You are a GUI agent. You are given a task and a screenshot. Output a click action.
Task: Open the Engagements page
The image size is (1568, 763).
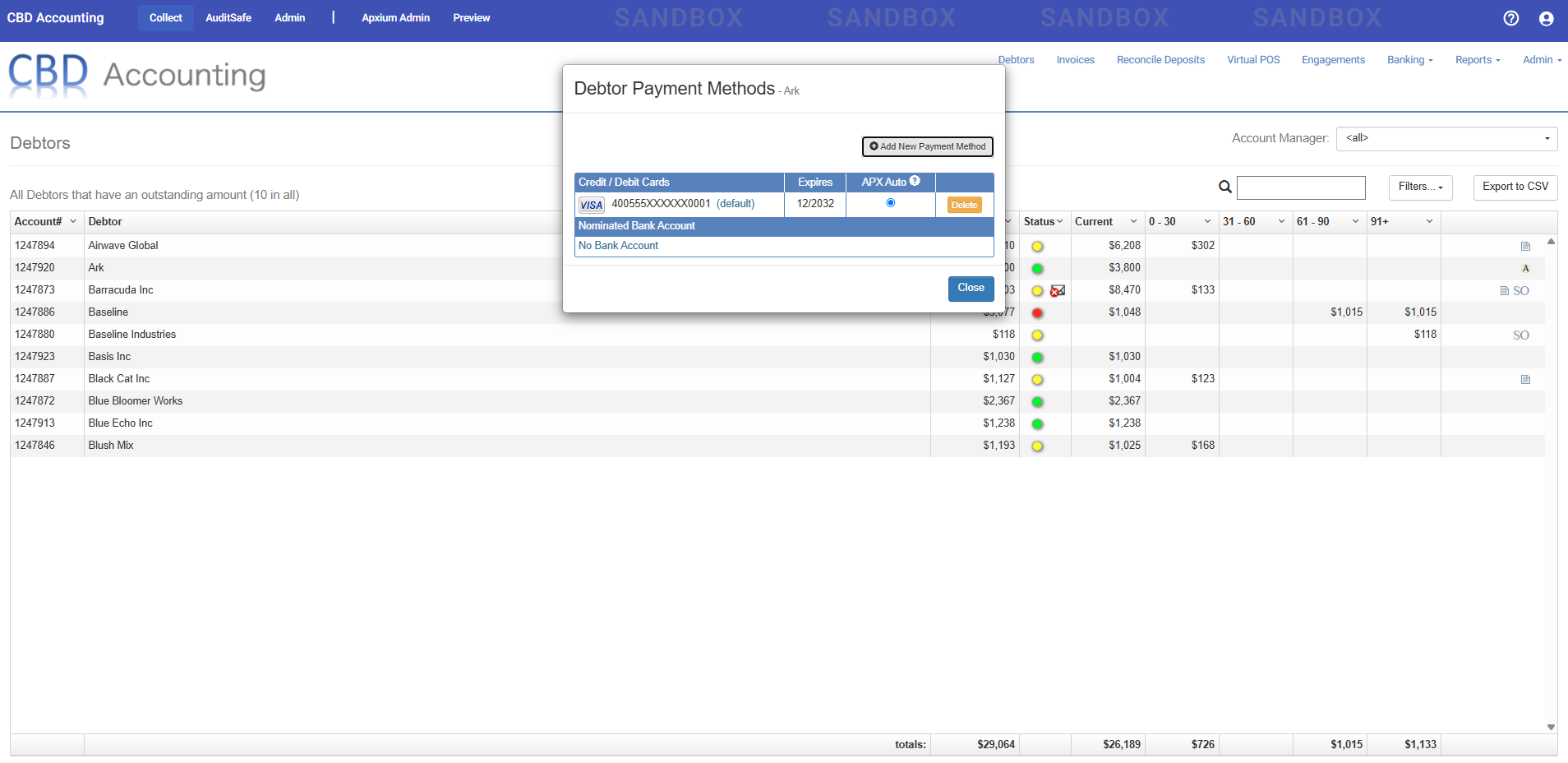click(x=1333, y=60)
